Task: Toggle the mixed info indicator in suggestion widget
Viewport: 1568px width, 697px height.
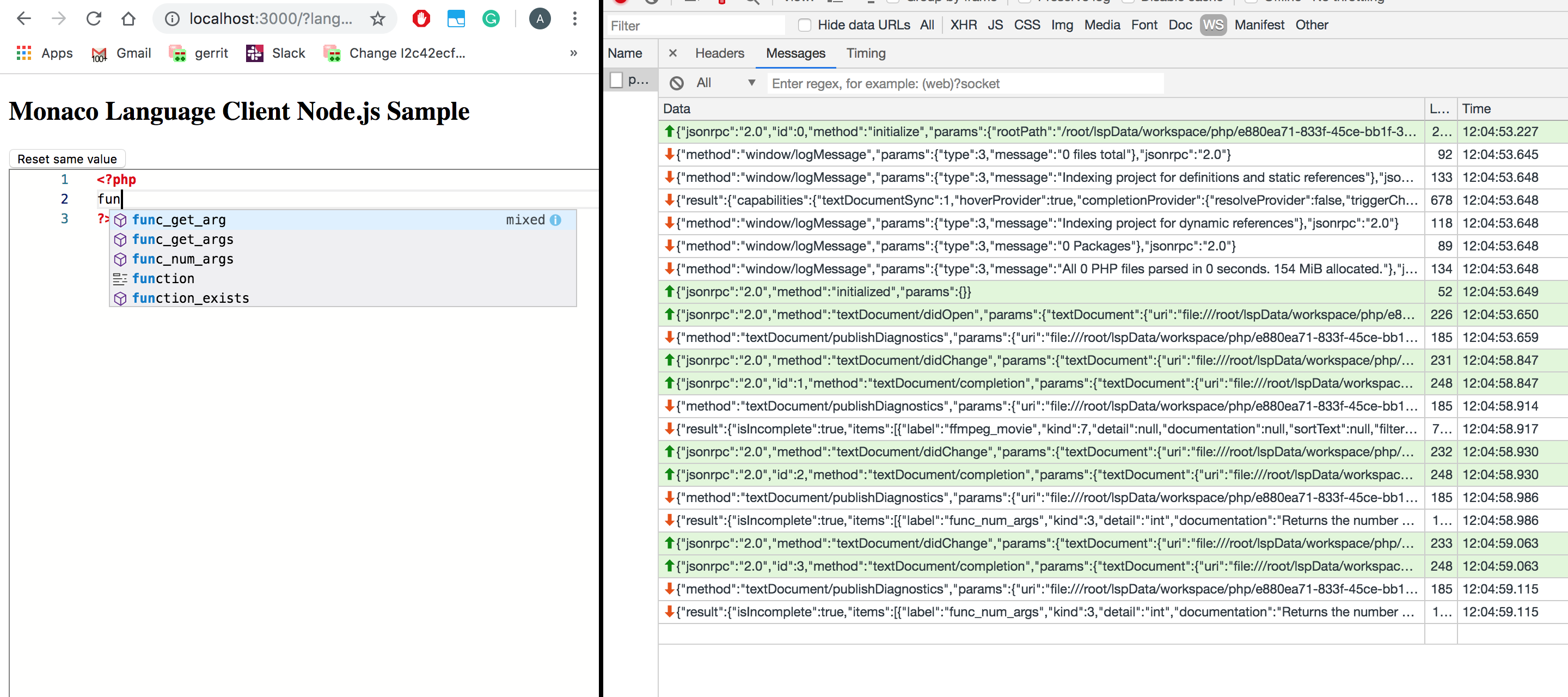Action: 556,221
